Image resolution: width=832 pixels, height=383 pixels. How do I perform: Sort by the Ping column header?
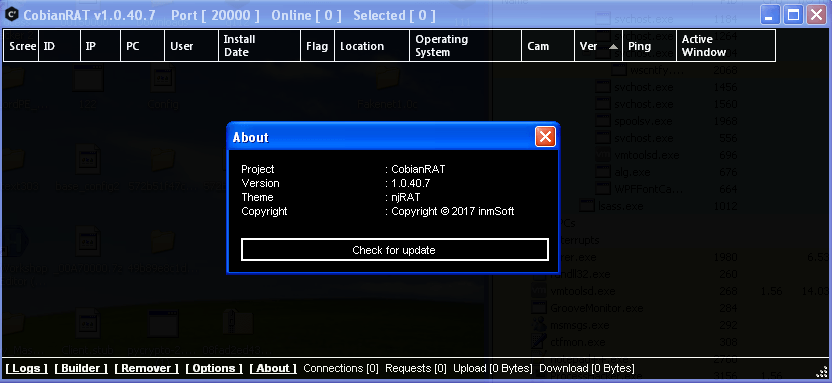(649, 46)
